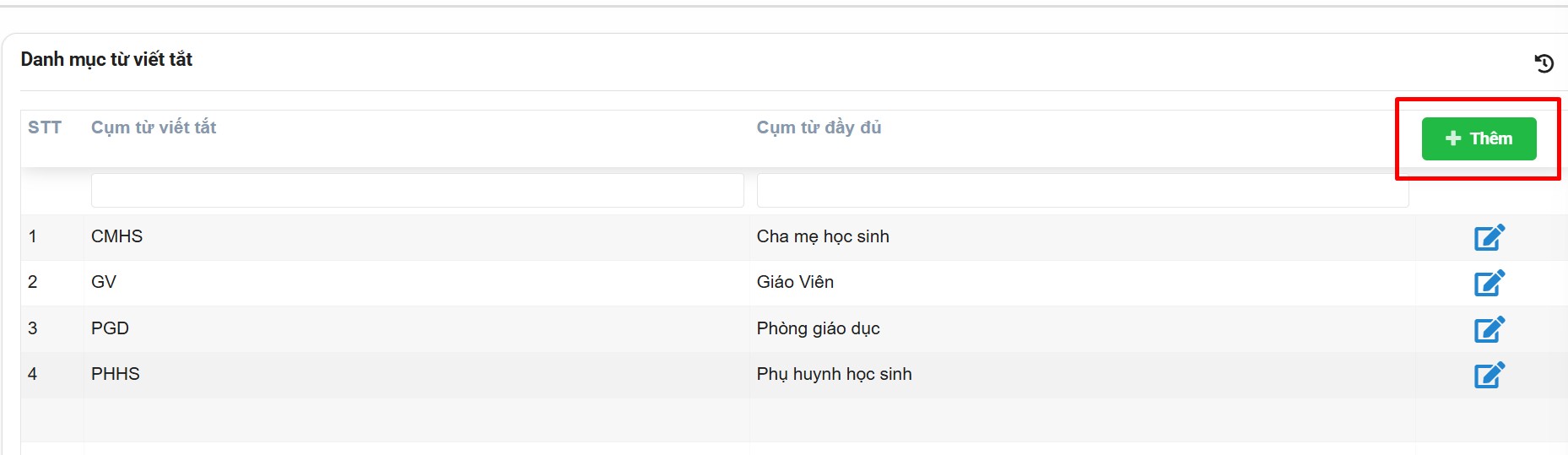Image resolution: width=1568 pixels, height=455 pixels.
Task: Select the PGD cell
Action: pyautogui.click(x=111, y=328)
